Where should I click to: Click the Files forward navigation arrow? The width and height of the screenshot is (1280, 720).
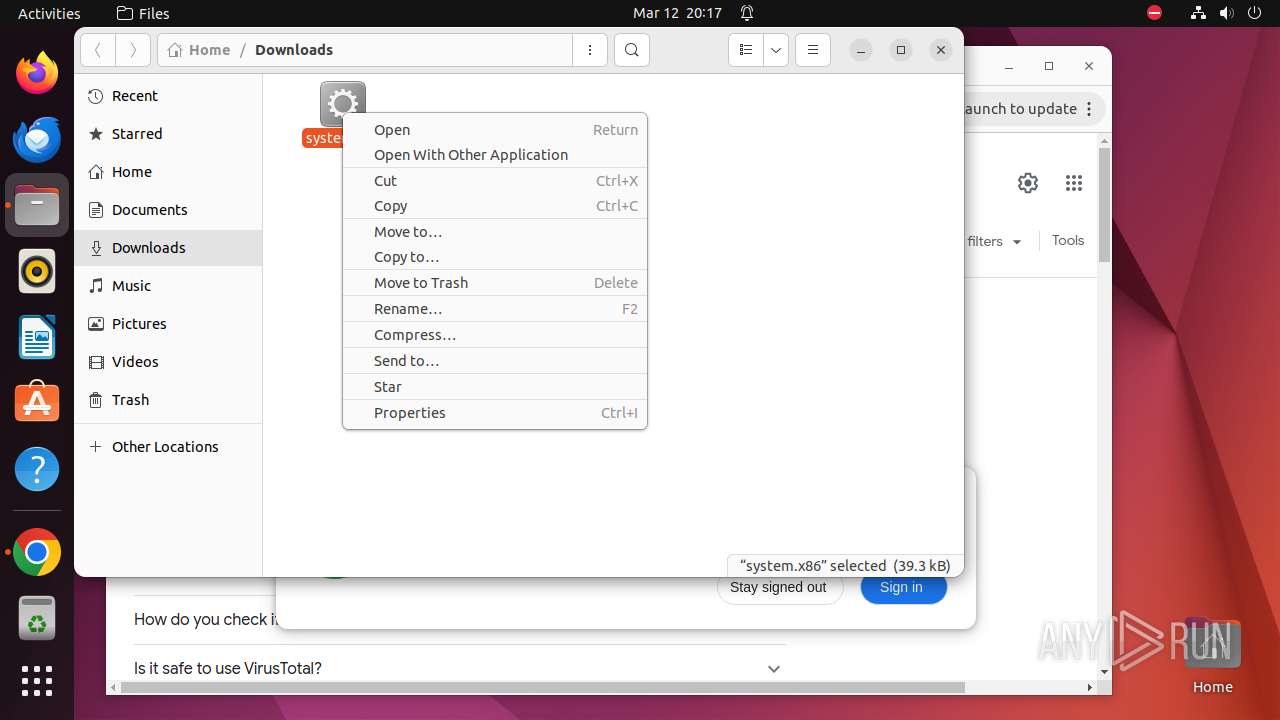(x=133, y=50)
